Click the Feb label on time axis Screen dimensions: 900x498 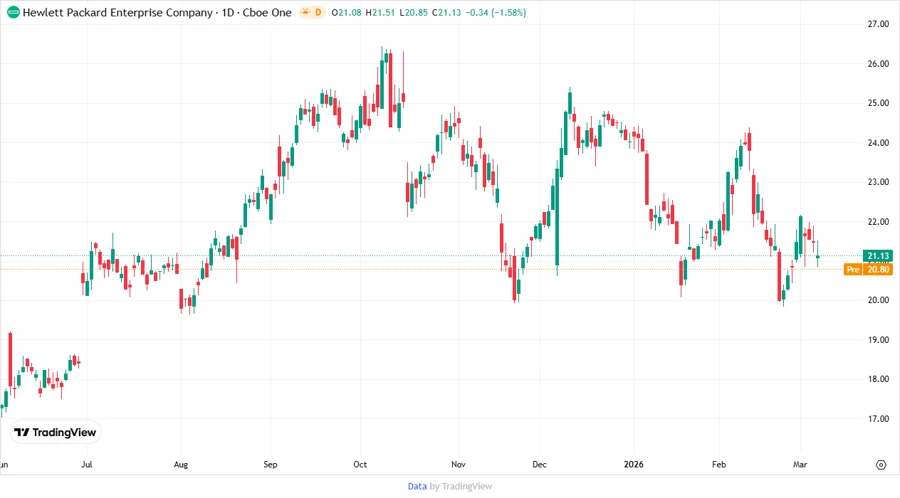719,465
